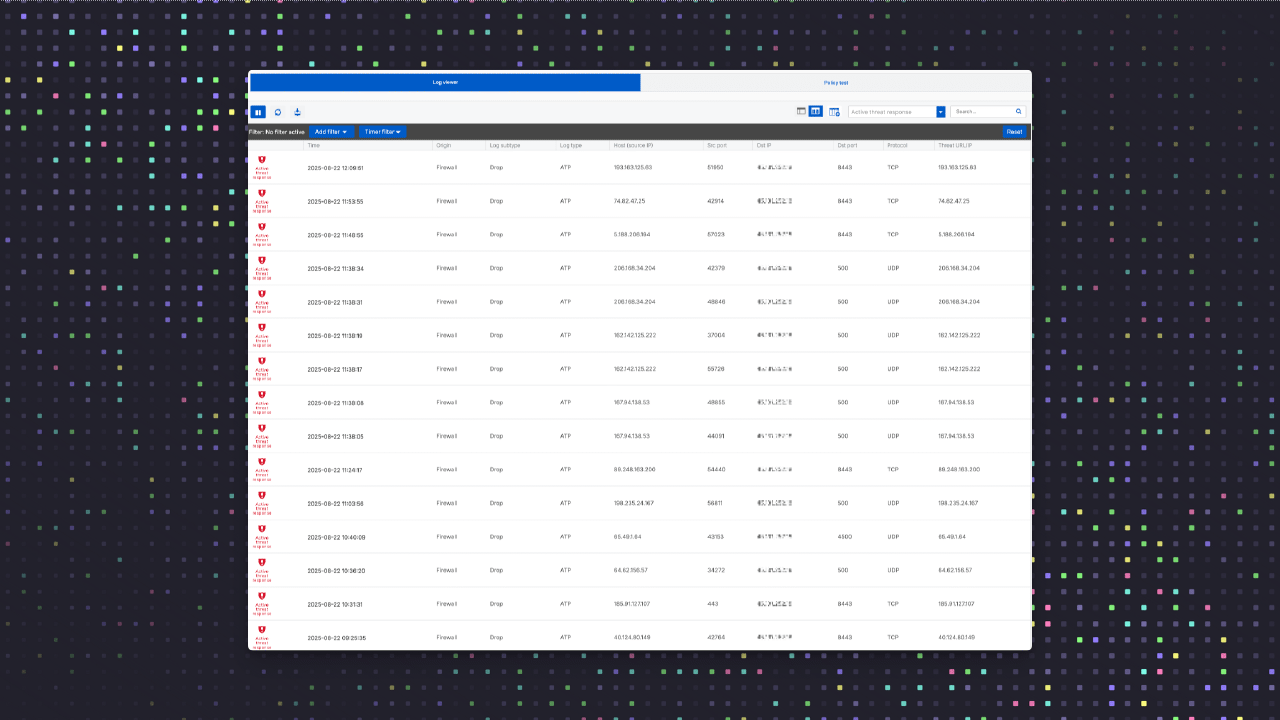Click ATP log type in the 09:25:35 row
Viewport: 1280px width, 720px height.
pyautogui.click(x=565, y=638)
